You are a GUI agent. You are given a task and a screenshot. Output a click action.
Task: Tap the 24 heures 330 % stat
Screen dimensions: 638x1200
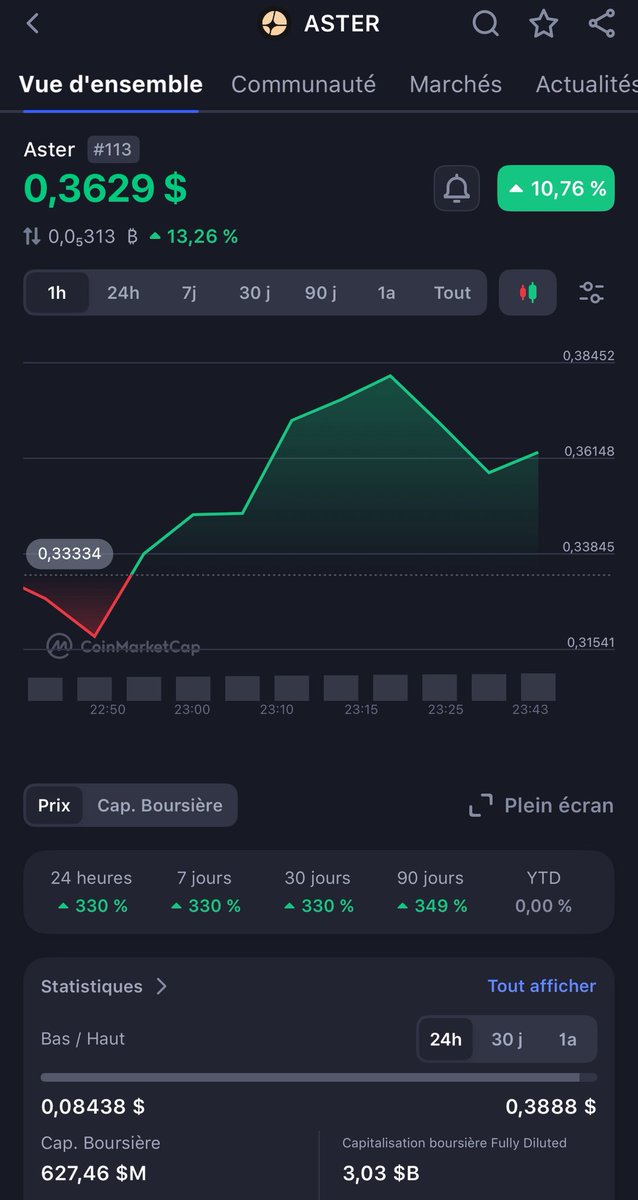click(91, 892)
